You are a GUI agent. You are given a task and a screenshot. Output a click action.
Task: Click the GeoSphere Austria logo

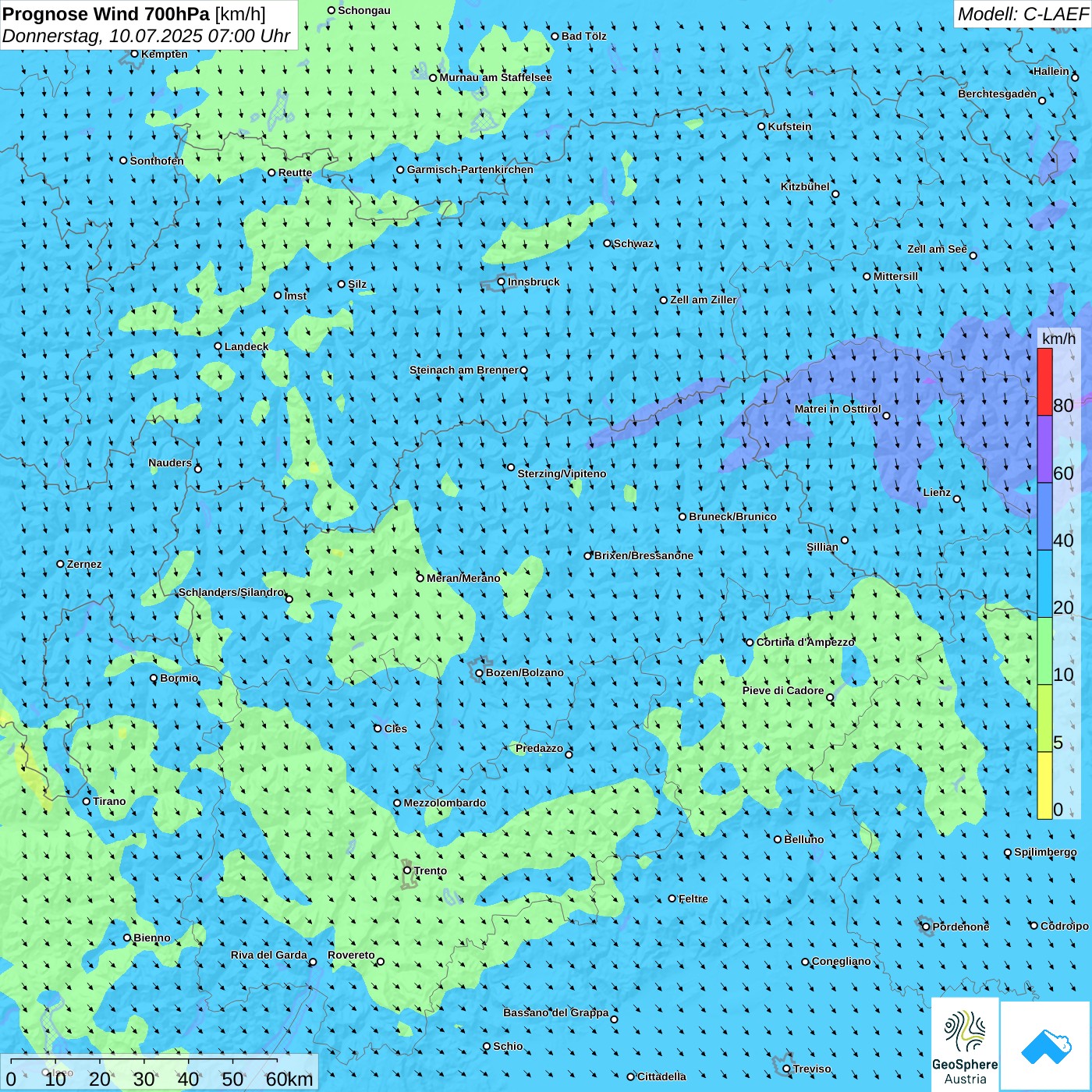pos(965,1044)
